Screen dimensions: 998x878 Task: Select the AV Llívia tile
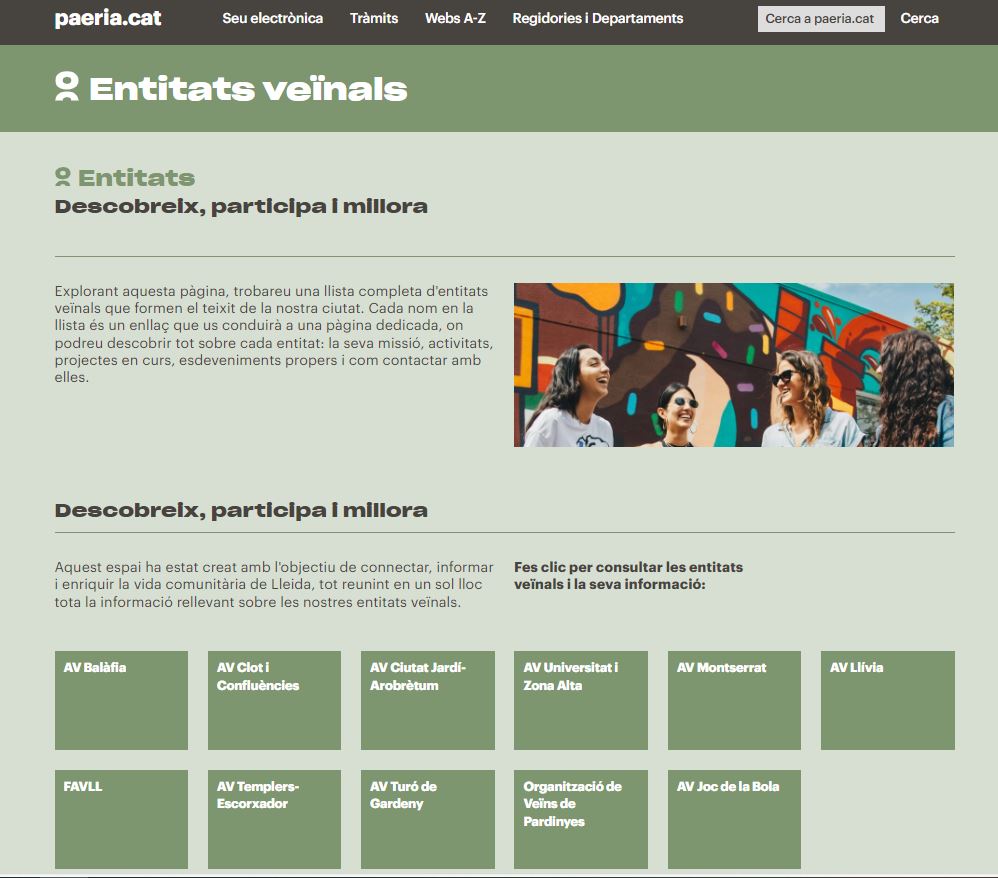(x=887, y=700)
